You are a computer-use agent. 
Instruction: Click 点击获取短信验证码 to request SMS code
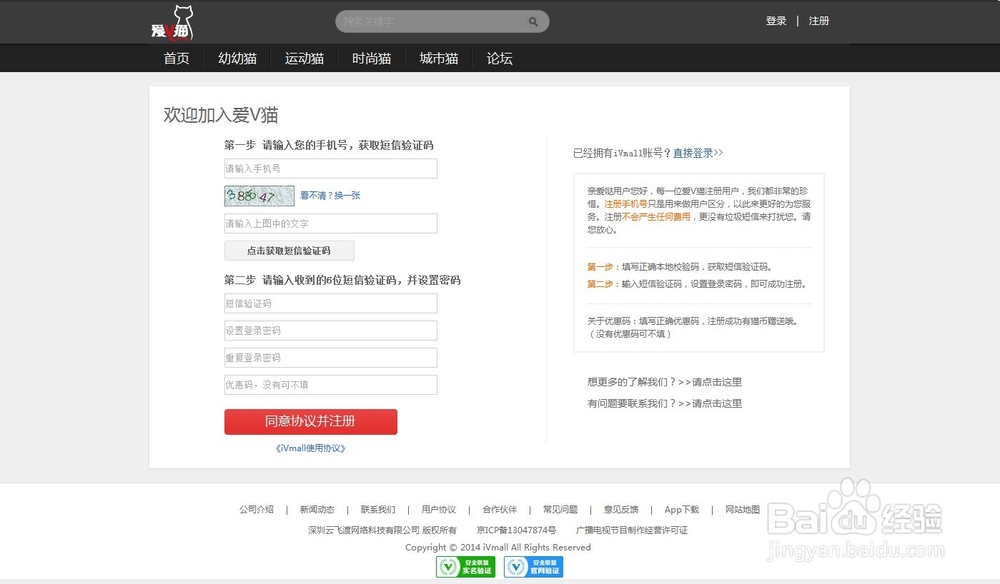[x=289, y=250]
